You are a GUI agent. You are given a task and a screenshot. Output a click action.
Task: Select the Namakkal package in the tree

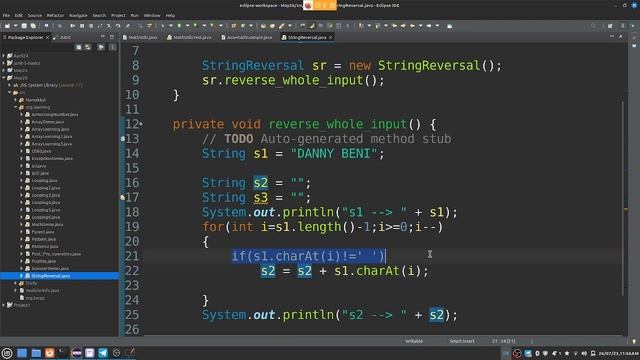click(x=36, y=100)
